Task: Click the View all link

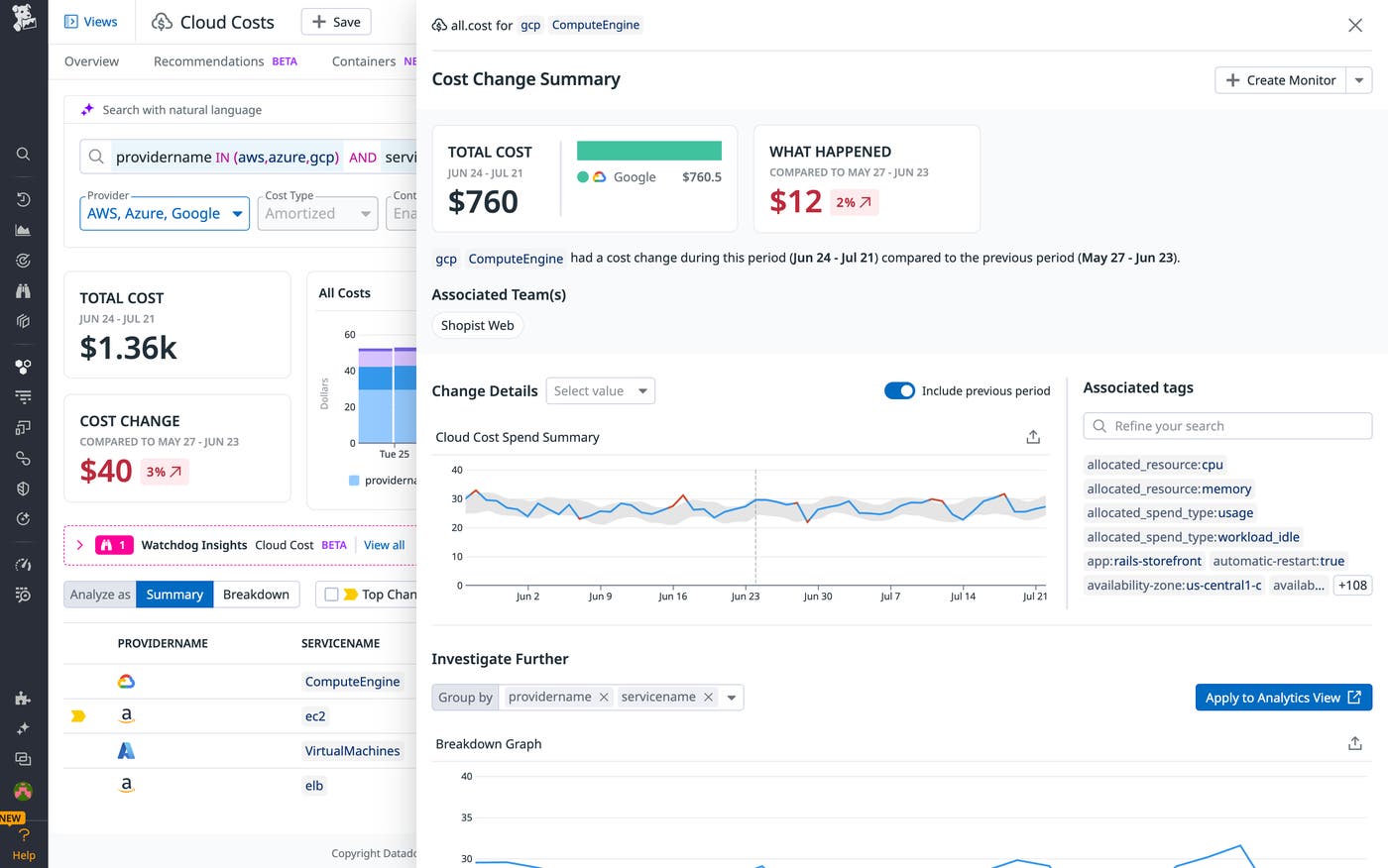Action: click(384, 544)
